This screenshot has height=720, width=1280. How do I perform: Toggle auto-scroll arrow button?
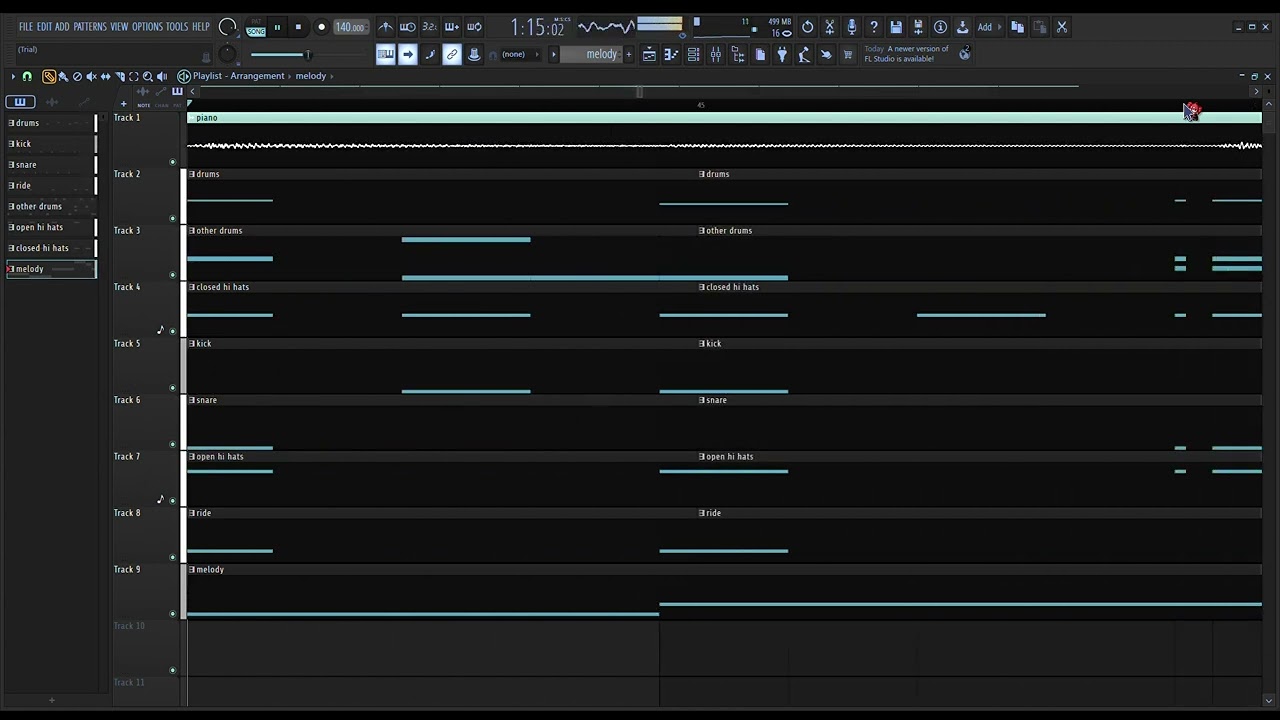tap(408, 54)
